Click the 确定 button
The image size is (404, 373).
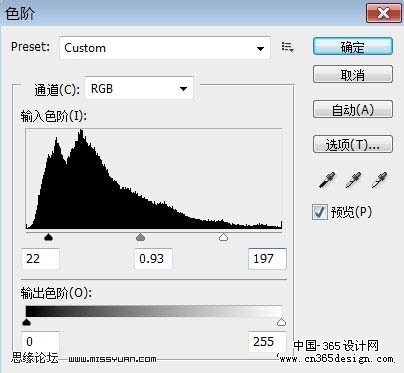coord(353,47)
